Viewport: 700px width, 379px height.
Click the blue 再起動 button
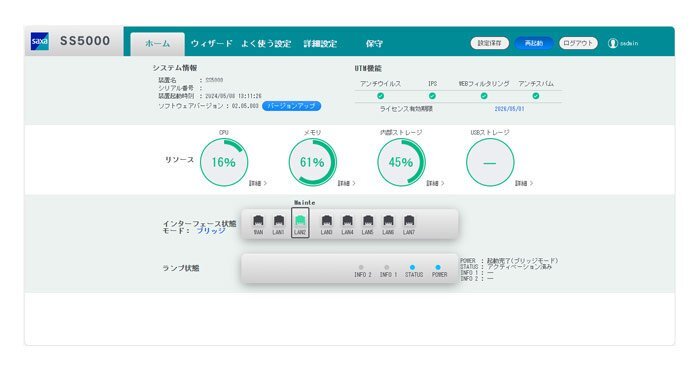coord(534,43)
